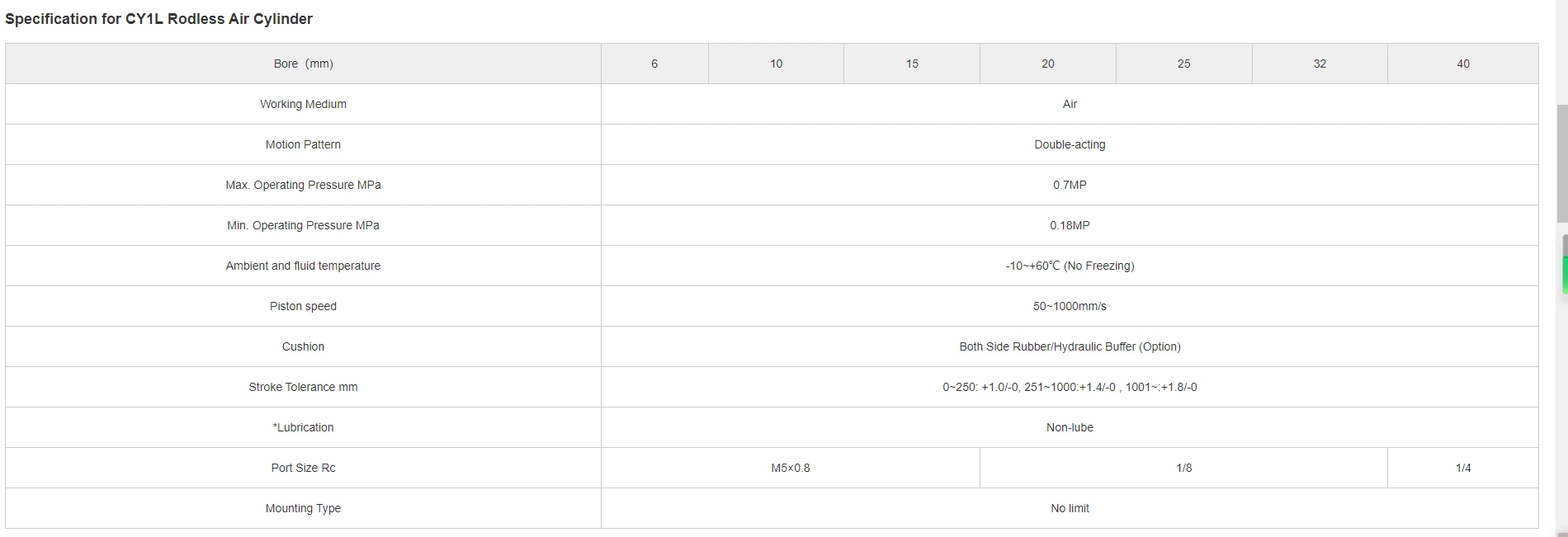Click the Cushion row label
This screenshot has width=1568, height=537.
[303, 346]
